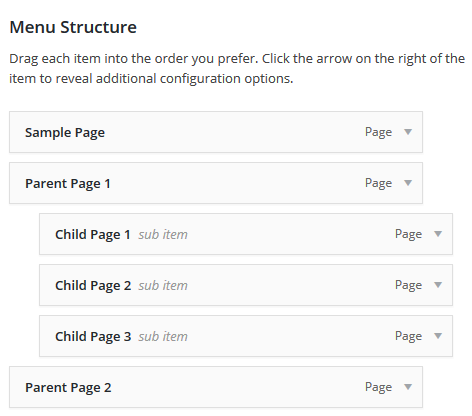472x416 pixels.
Task: Click the 'sub item' label of Child Page 2
Action: 163,286
